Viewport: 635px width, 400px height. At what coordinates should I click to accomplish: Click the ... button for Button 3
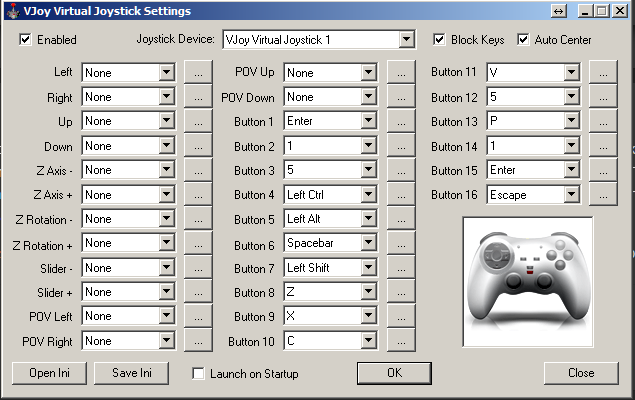(401, 170)
